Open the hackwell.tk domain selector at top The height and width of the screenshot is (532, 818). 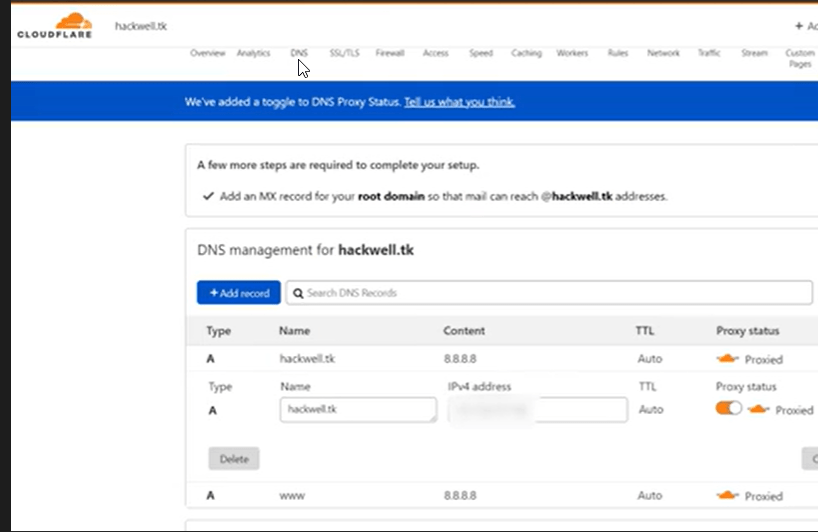pyautogui.click(x=141, y=24)
